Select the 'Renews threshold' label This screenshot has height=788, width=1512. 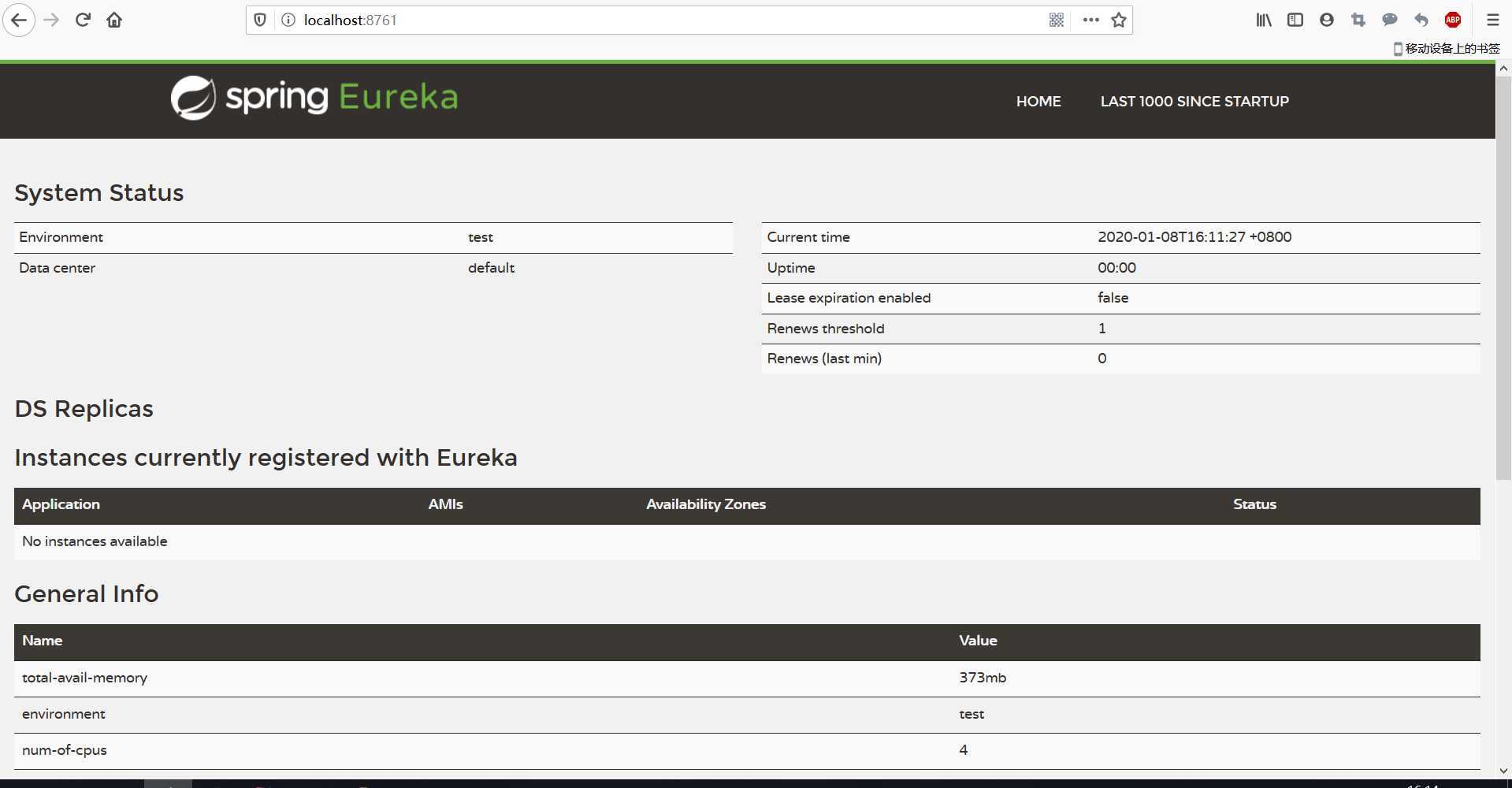[x=826, y=329]
